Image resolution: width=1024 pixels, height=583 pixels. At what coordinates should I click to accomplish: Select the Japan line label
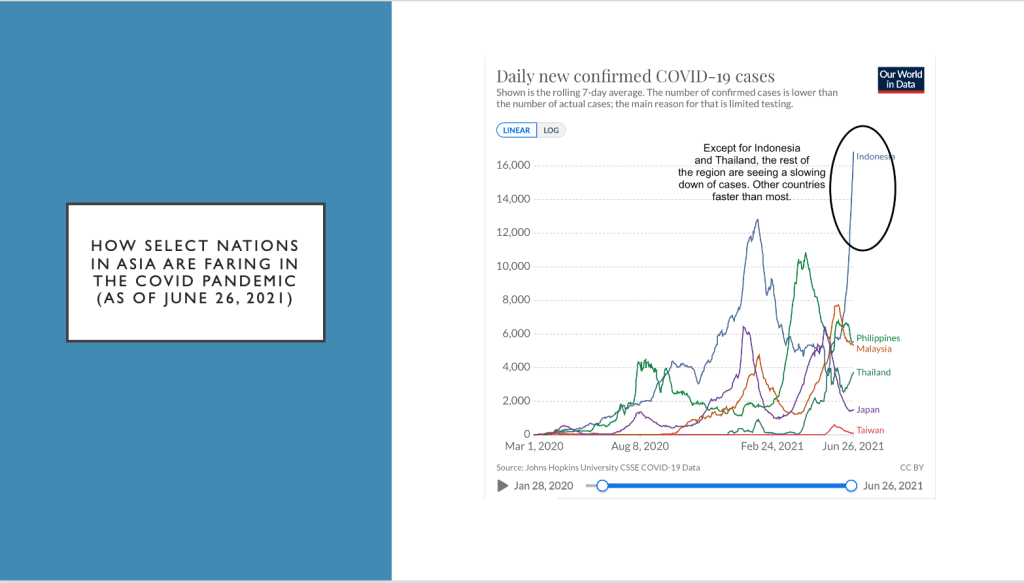click(868, 409)
